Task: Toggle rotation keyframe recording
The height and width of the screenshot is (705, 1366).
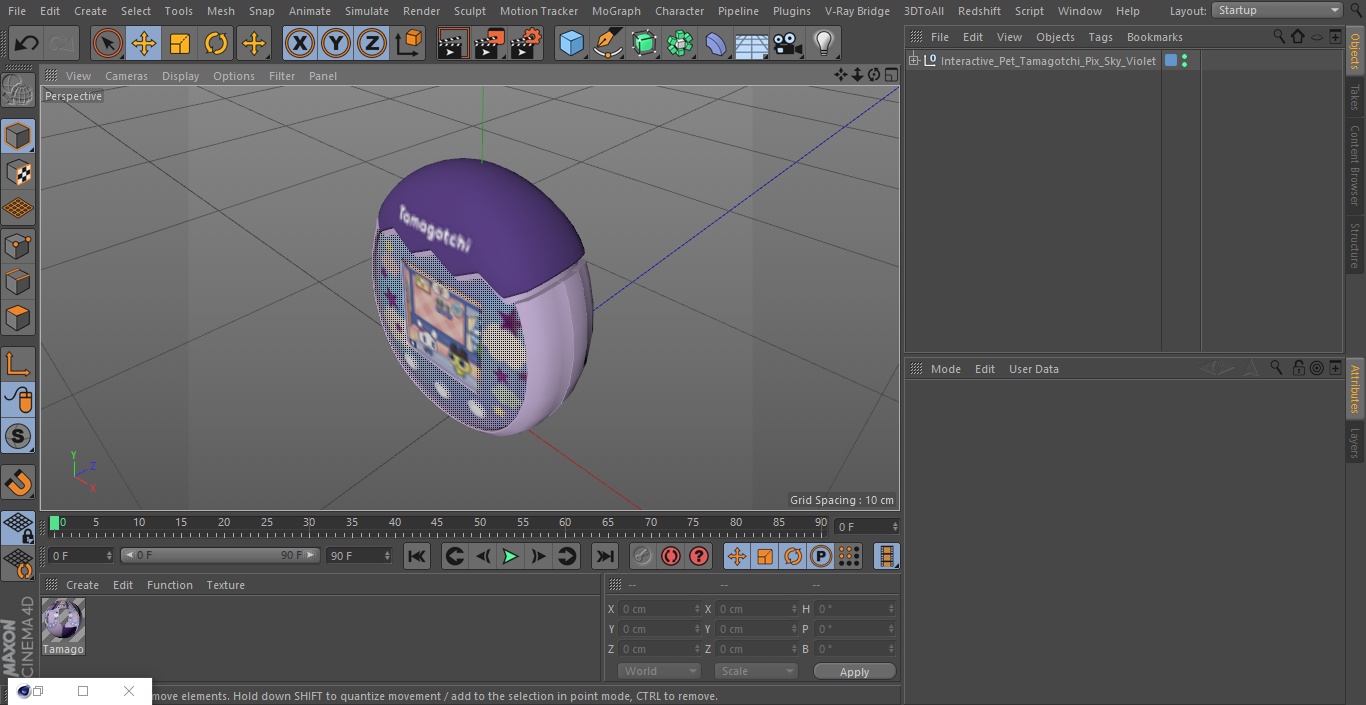Action: click(793, 556)
